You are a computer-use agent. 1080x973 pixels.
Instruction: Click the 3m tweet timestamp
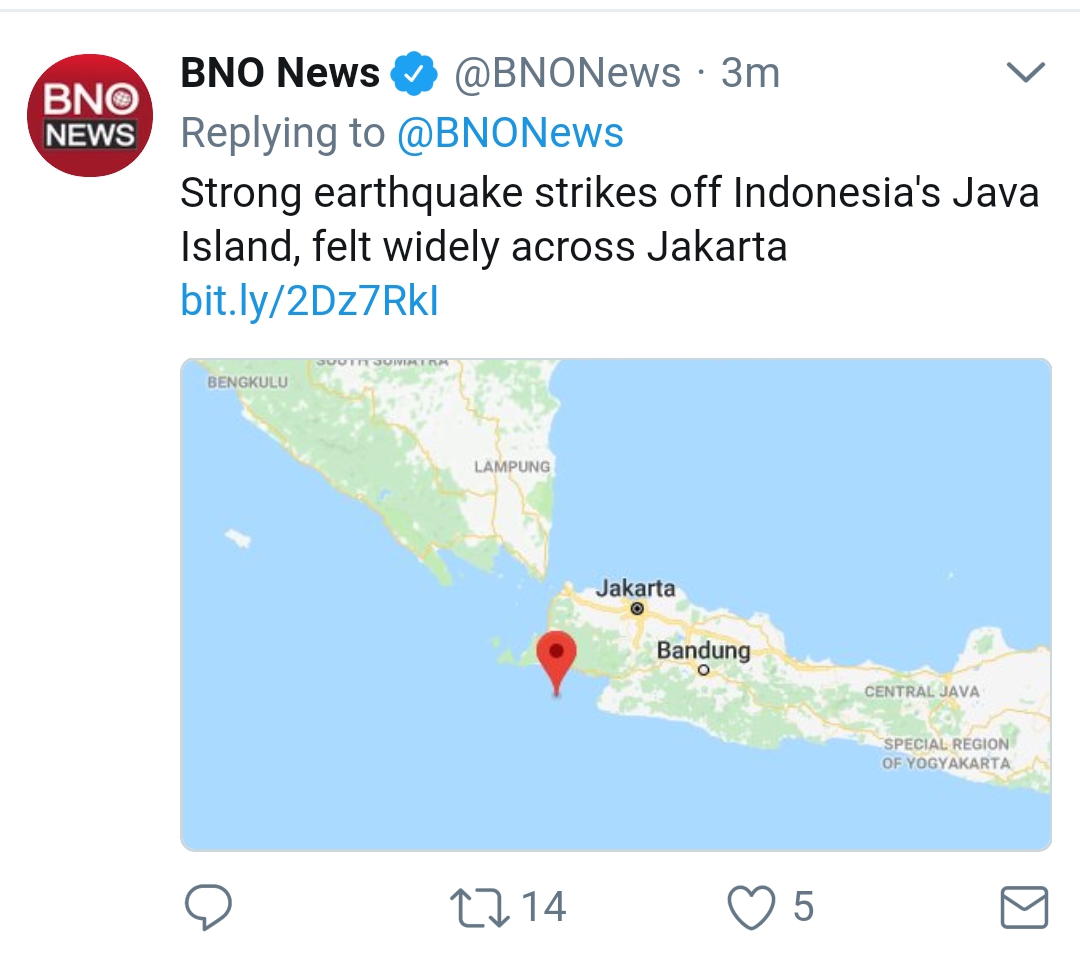coord(750,74)
